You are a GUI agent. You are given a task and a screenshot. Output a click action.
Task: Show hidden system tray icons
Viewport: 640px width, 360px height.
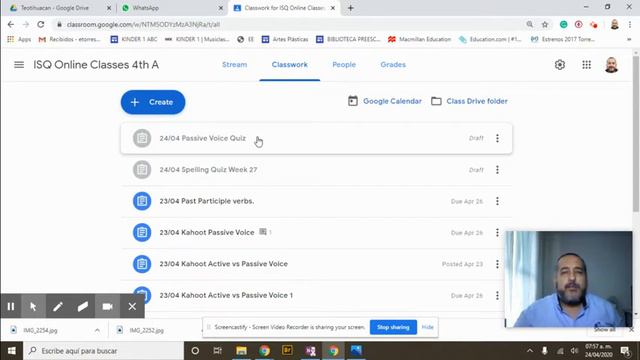pyautogui.click(x=529, y=351)
